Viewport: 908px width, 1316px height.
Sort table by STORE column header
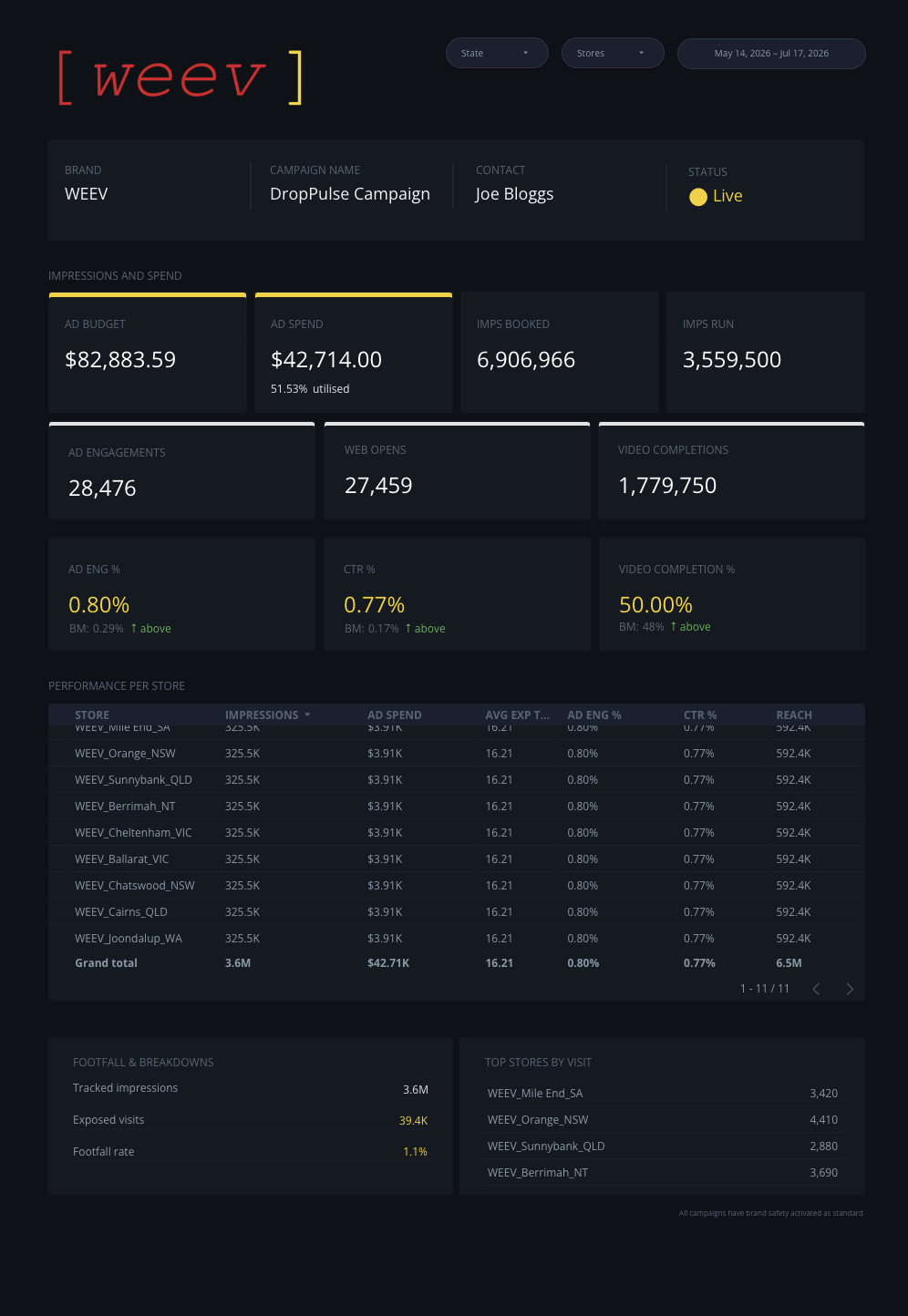coord(92,715)
